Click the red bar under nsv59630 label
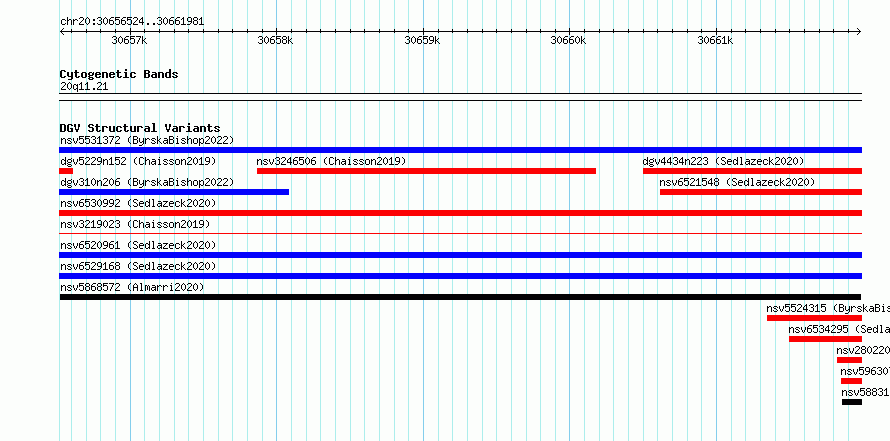890x441 pixels. click(851, 381)
